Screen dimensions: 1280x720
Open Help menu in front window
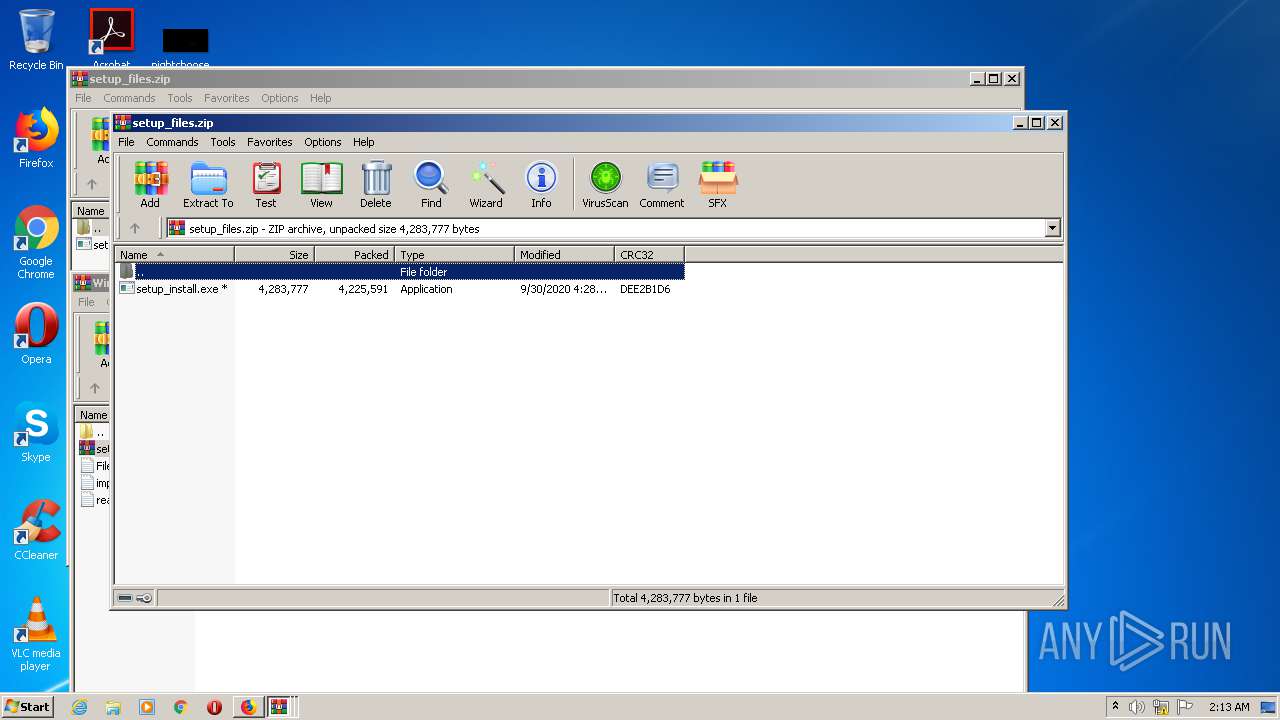364,142
